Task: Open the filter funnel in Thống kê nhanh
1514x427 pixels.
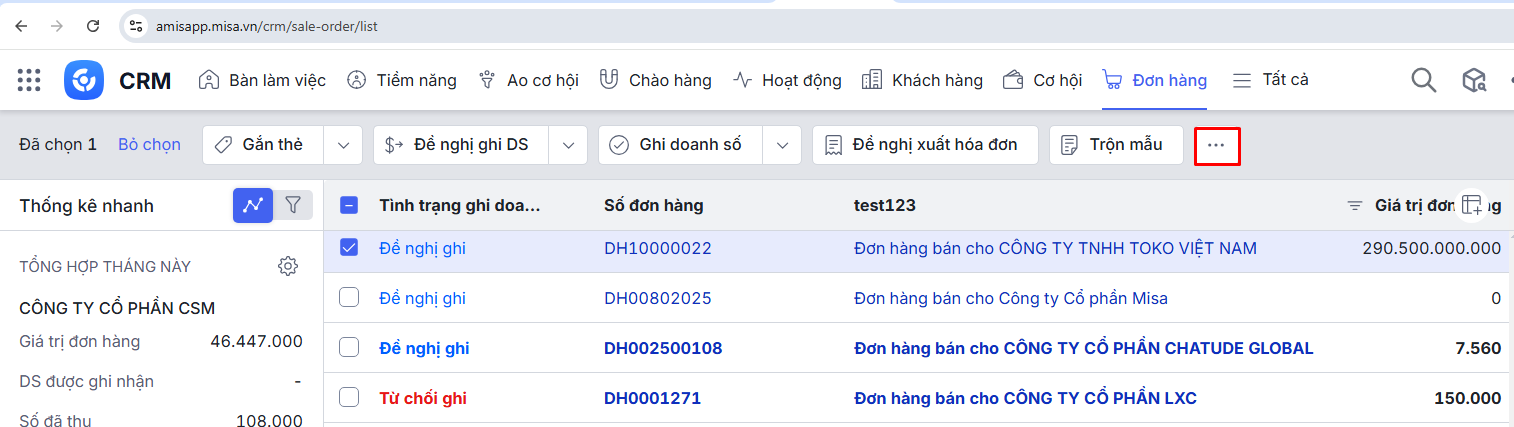Action: (293, 205)
